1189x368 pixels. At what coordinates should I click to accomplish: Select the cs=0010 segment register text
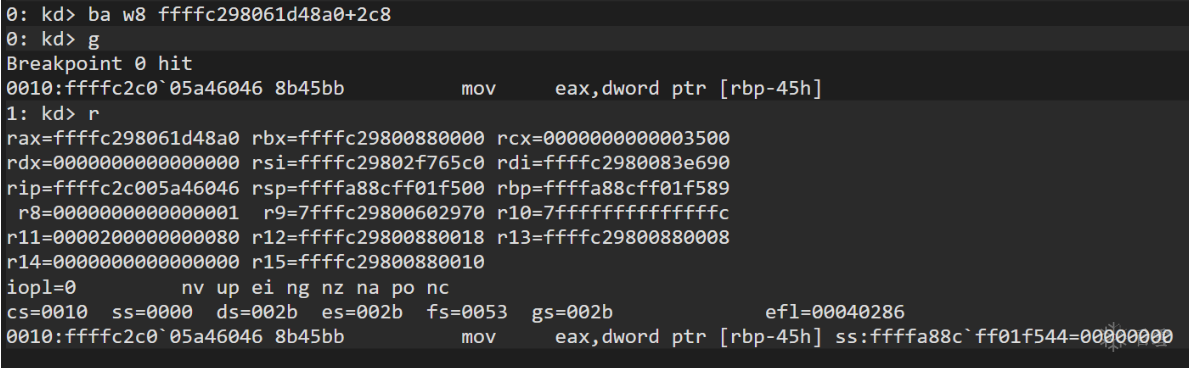point(47,312)
